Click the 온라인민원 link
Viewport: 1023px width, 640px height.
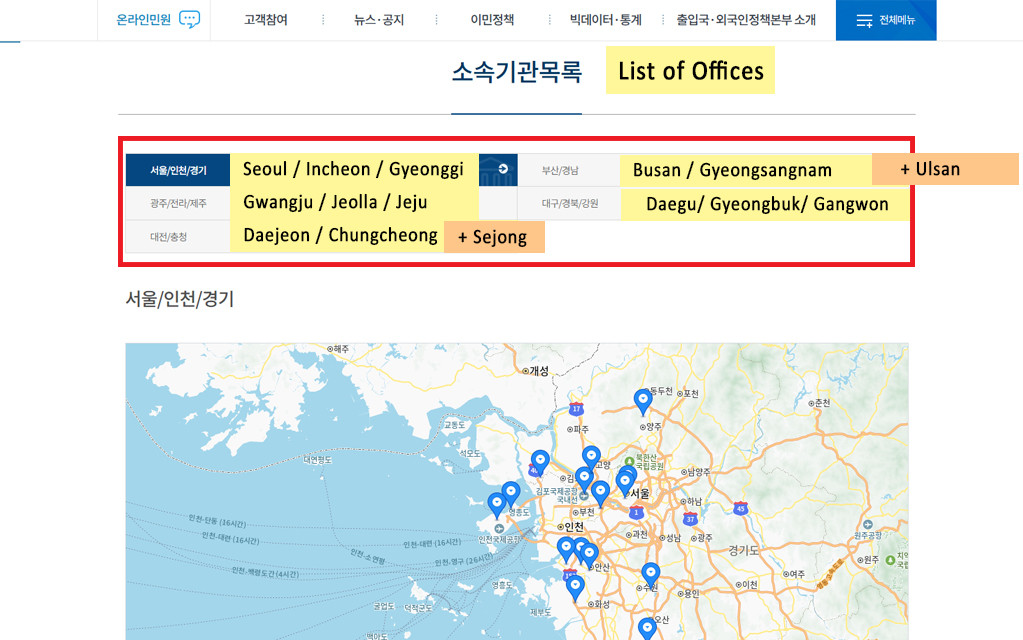144,20
